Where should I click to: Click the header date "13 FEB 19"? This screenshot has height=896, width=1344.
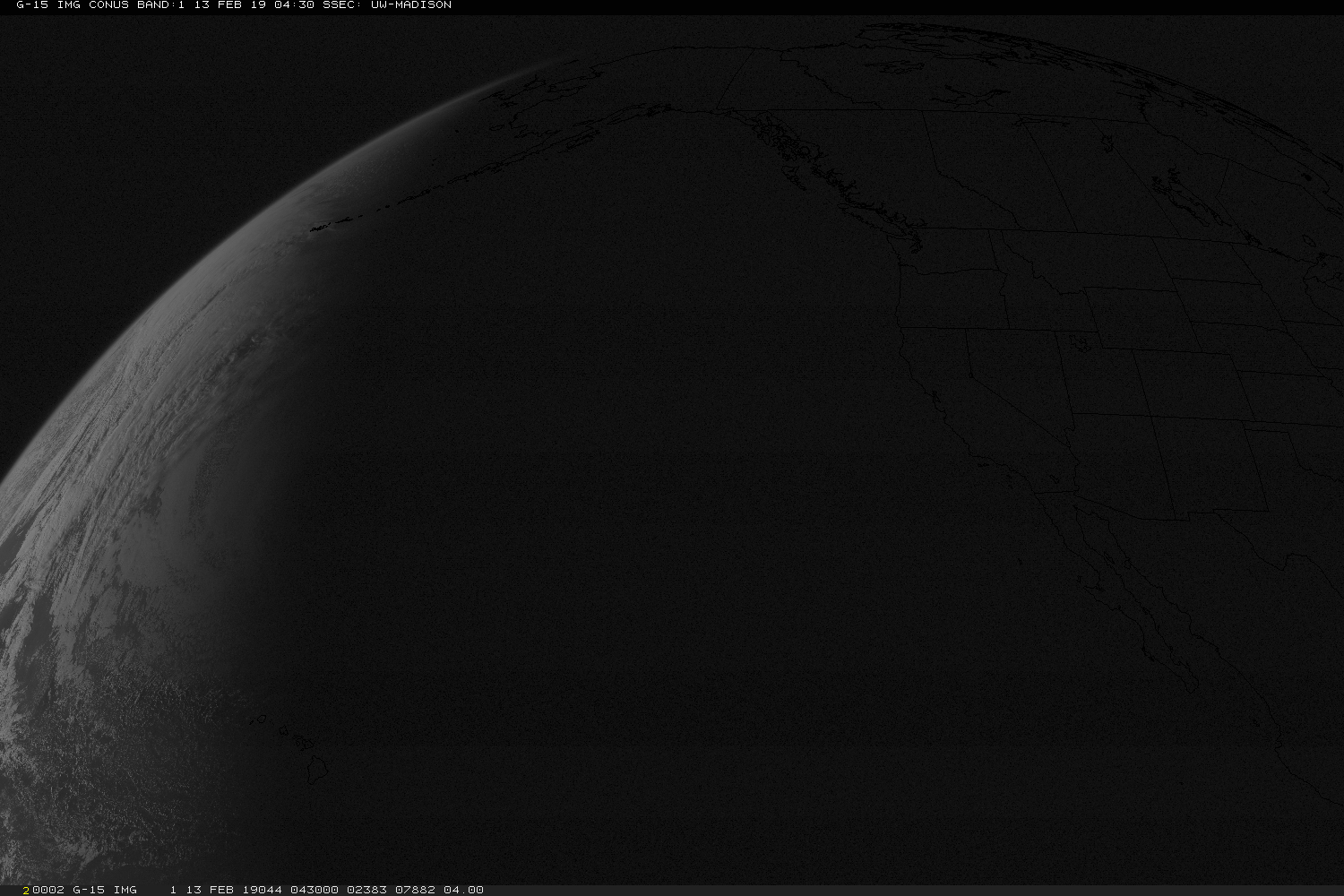pos(228,5)
